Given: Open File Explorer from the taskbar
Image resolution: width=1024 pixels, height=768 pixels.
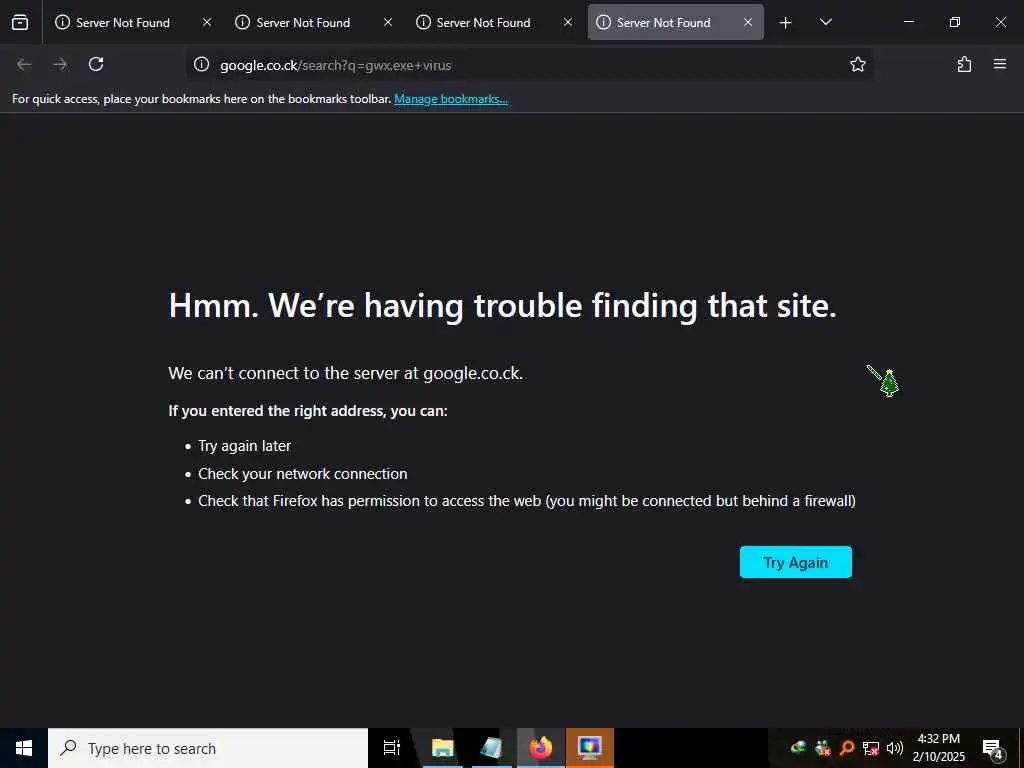Looking at the screenshot, I should click(x=442, y=748).
